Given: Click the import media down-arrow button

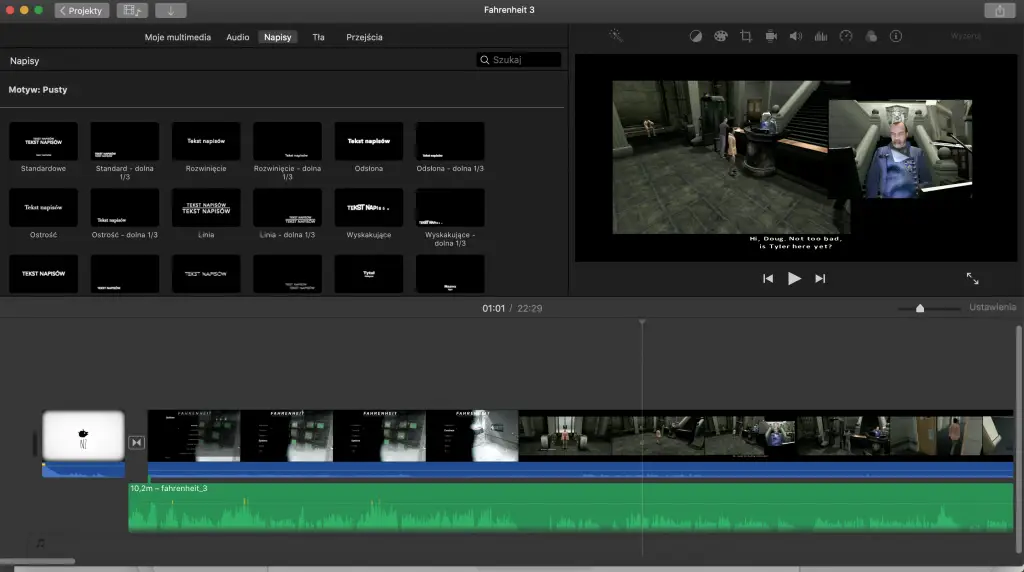Looking at the screenshot, I should coord(170,10).
